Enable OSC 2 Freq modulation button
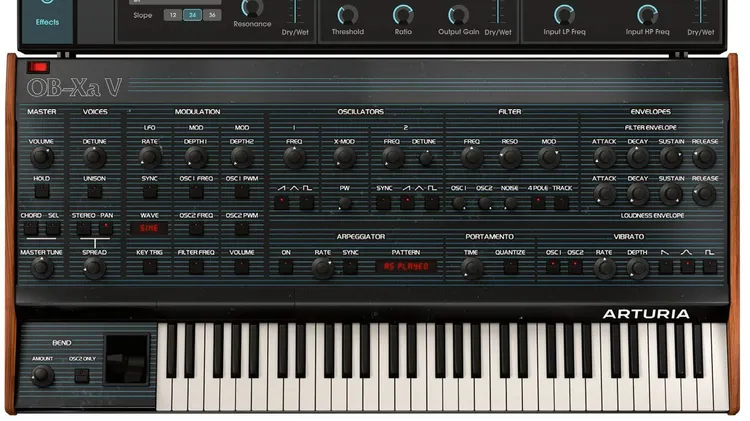Image resolution: width=750 pixels, height=421 pixels. pos(196,229)
